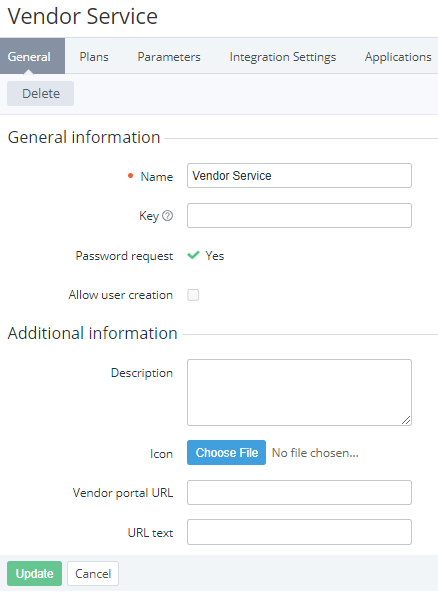Click the 'No file chosen...' text
This screenshot has height=592, width=438.
(x=315, y=453)
